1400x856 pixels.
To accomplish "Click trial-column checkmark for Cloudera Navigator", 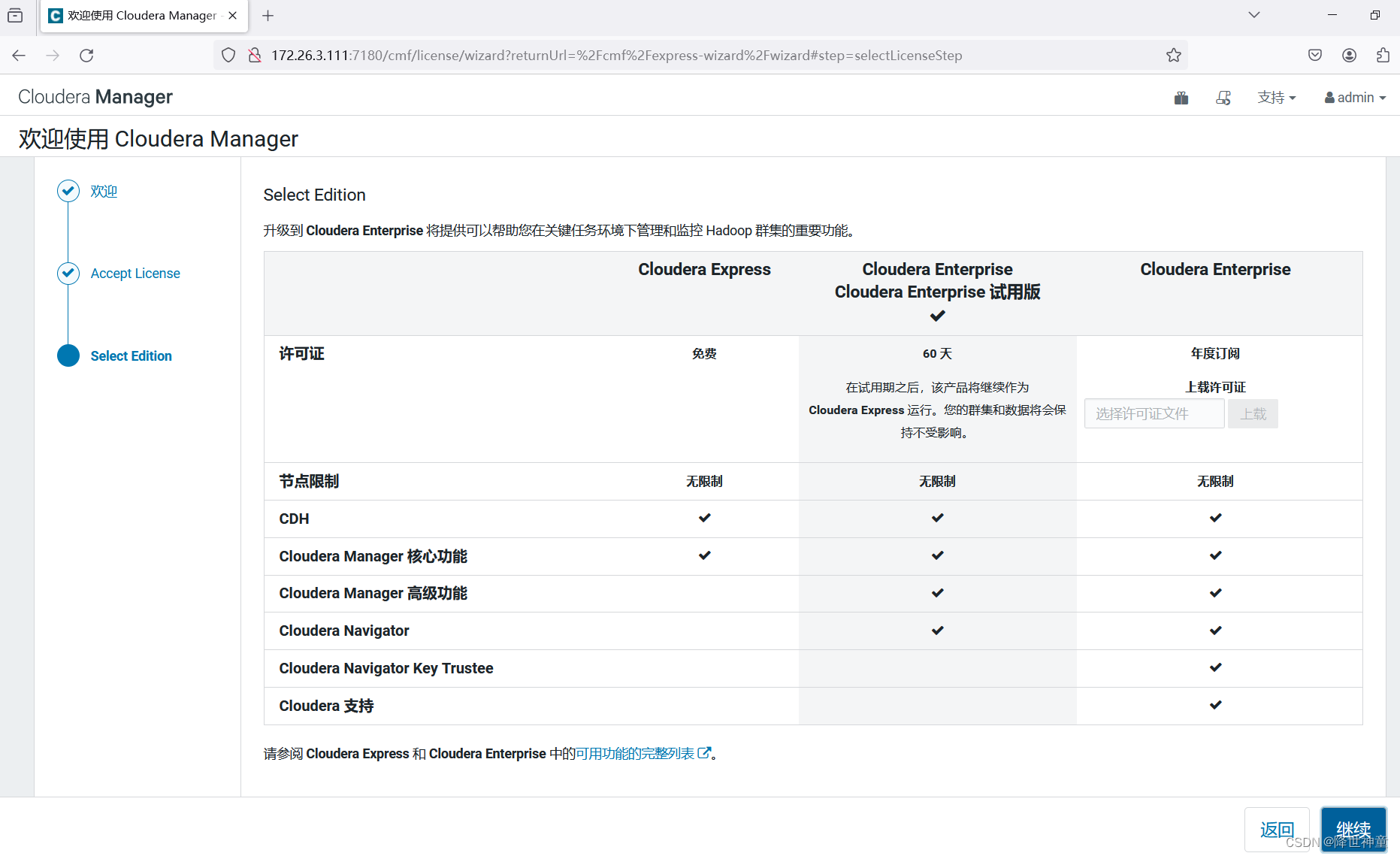I will pos(937,631).
